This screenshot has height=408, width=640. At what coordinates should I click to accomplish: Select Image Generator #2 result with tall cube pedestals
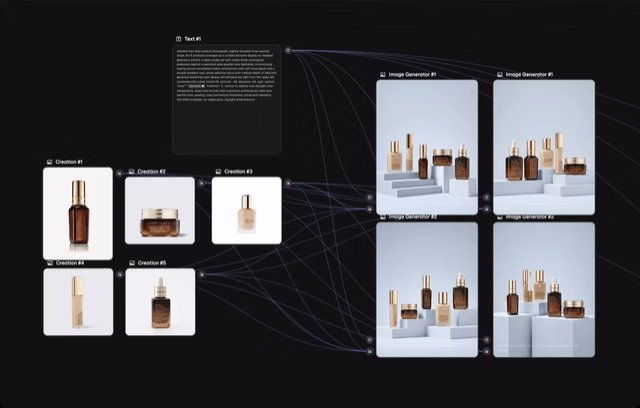click(x=544, y=290)
